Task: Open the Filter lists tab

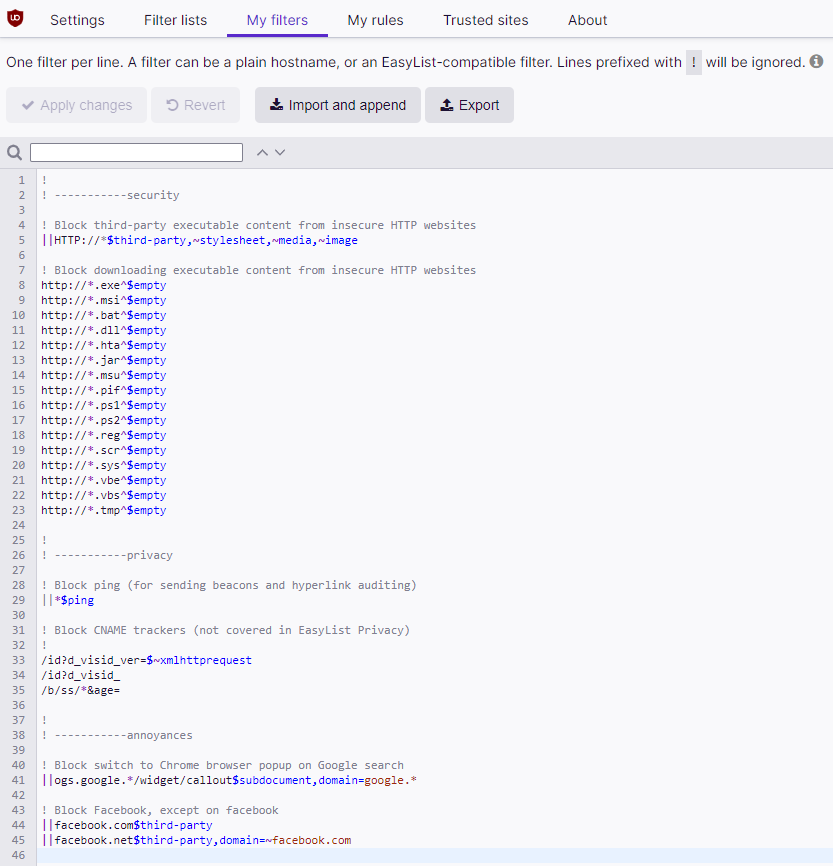Action: (176, 20)
